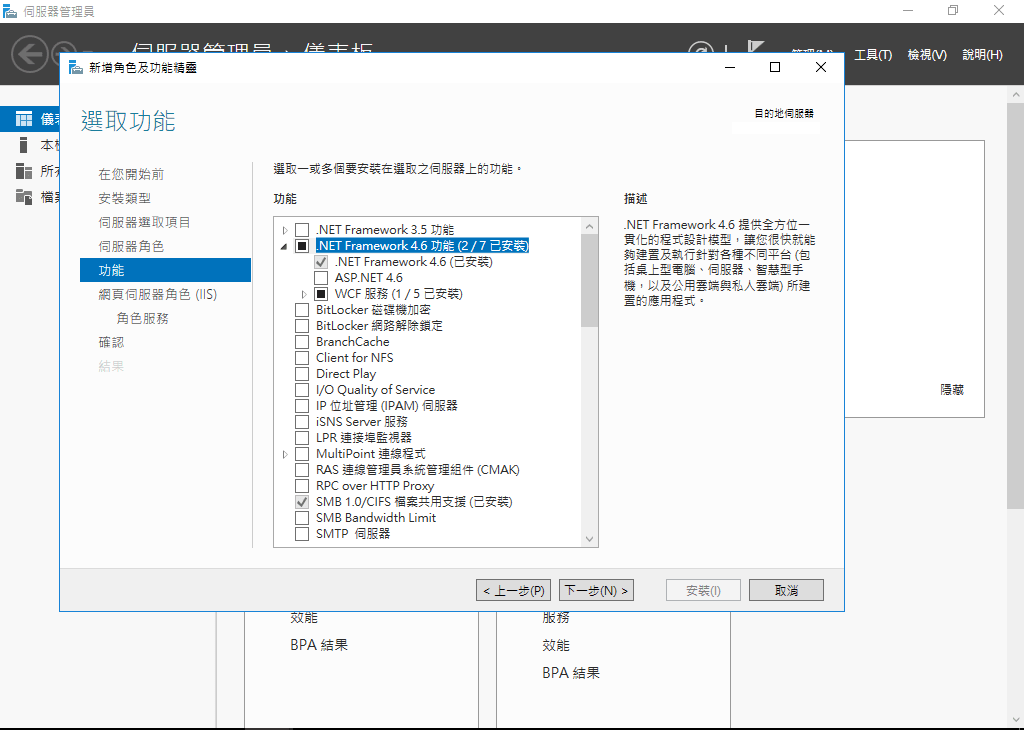Screen dimensions: 1024x730
Task: Enable the ASP.NET 4.6 checkbox
Action: (x=321, y=278)
